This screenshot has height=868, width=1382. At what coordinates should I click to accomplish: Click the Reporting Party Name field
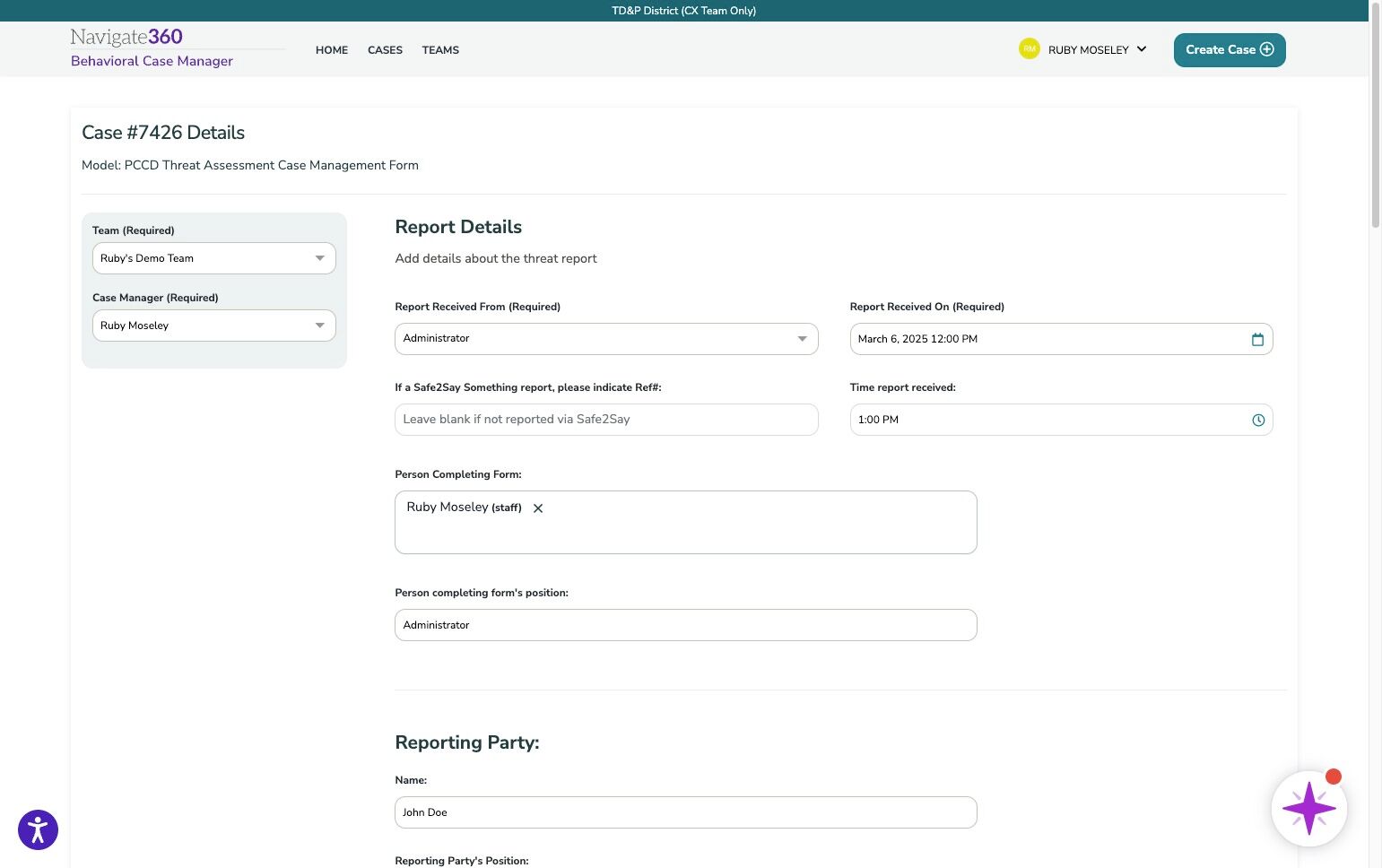tap(686, 812)
